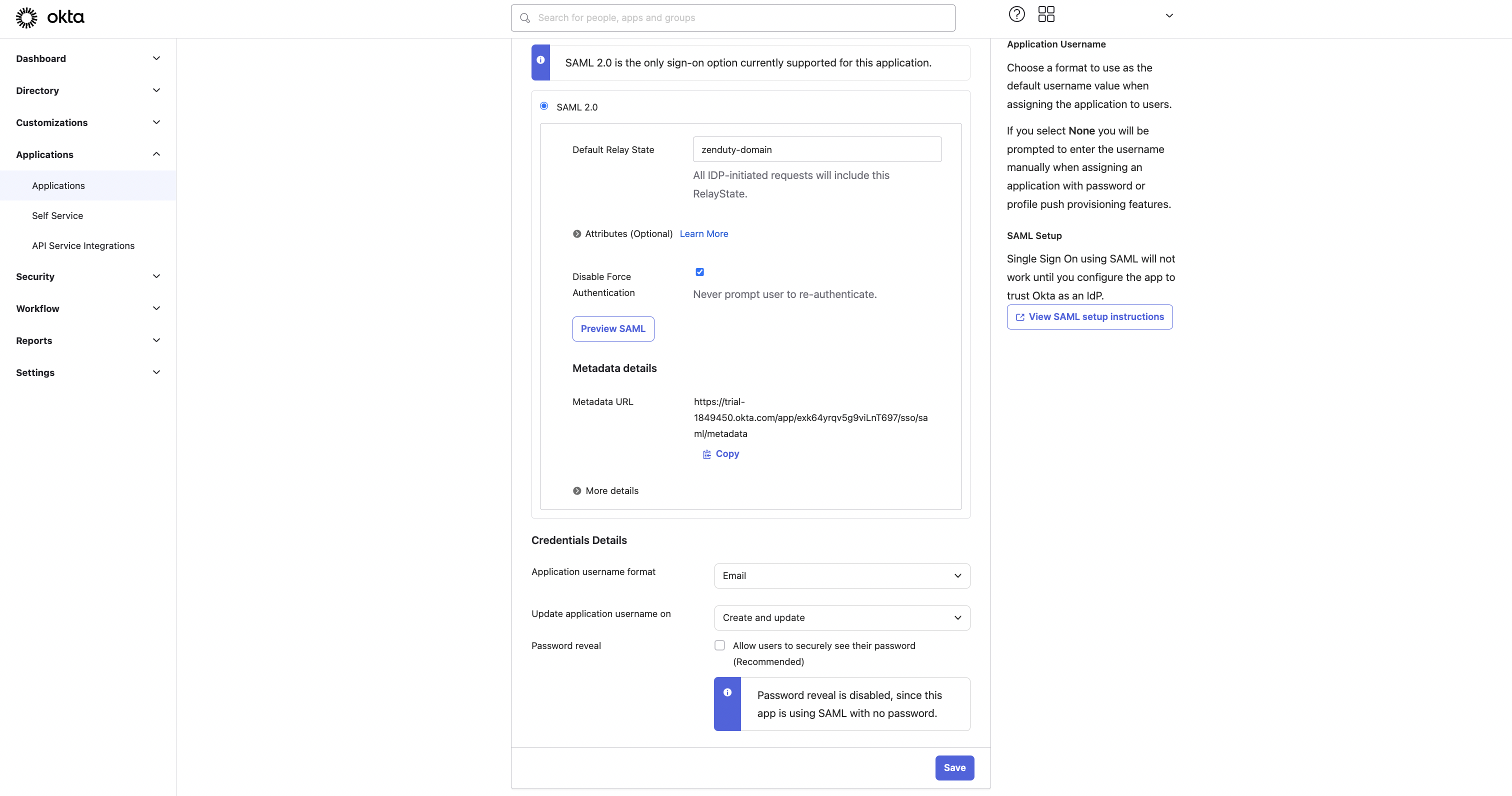Image resolution: width=1512 pixels, height=796 pixels.
Task: Click the Save button
Action: (954, 768)
